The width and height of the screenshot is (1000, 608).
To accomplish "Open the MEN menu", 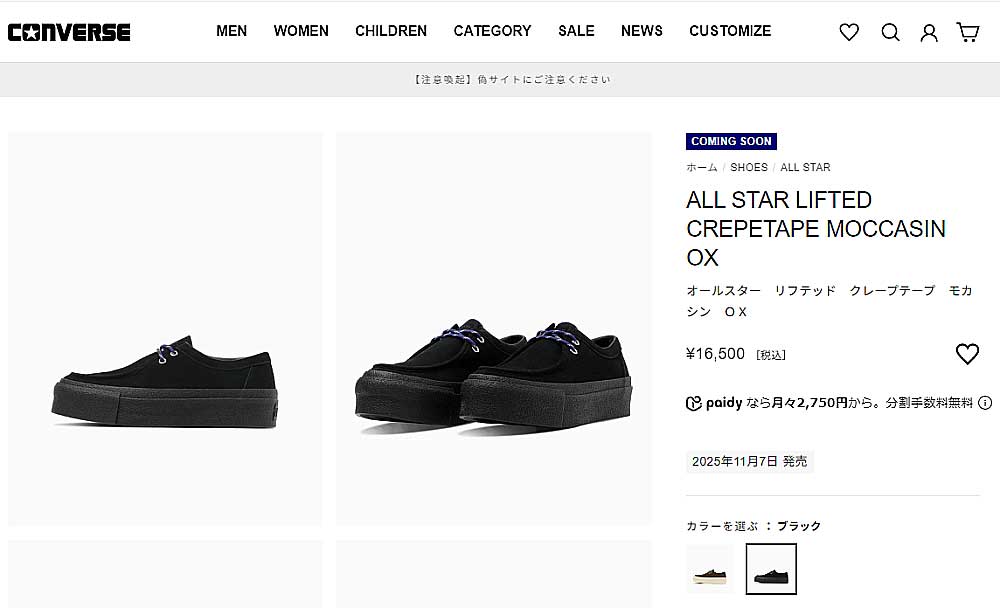I will (x=231, y=31).
